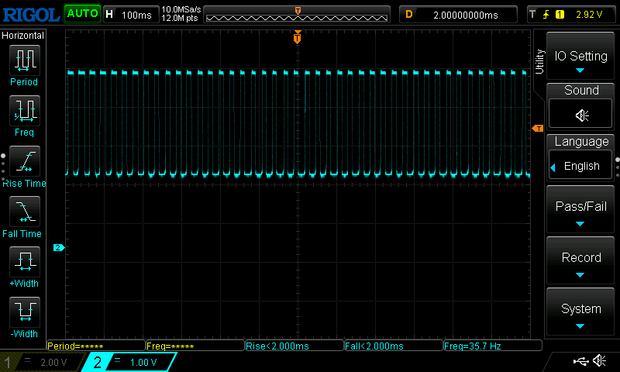Click the speaker icon in bottom status bar

pyautogui.click(x=599, y=361)
